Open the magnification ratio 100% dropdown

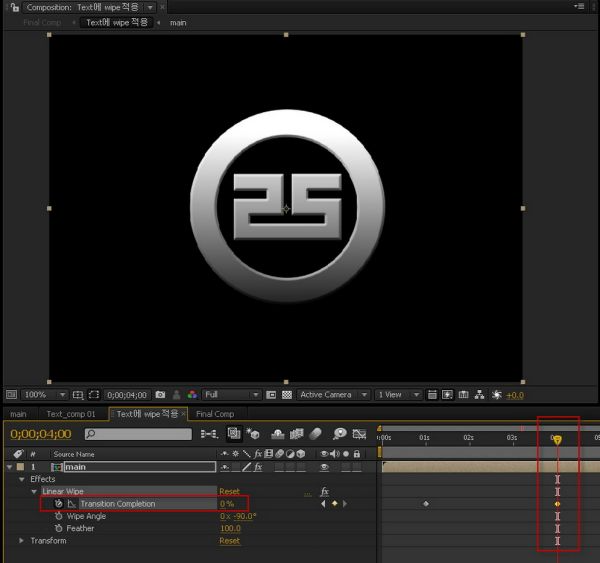44,394
